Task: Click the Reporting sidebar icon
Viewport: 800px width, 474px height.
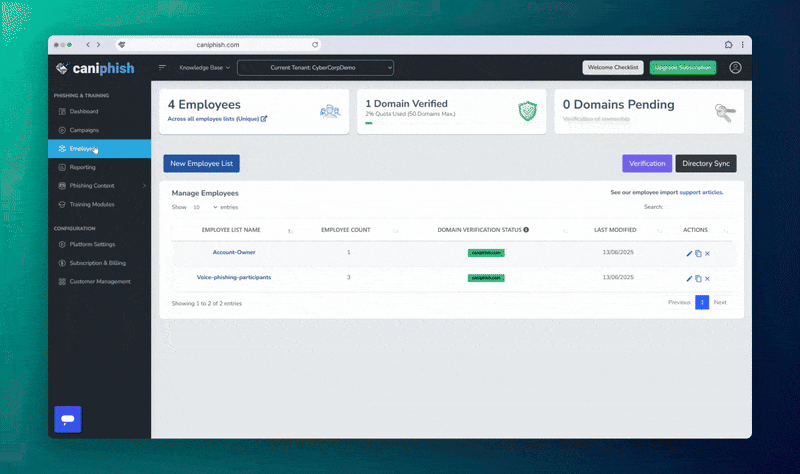Action: pos(62,167)
